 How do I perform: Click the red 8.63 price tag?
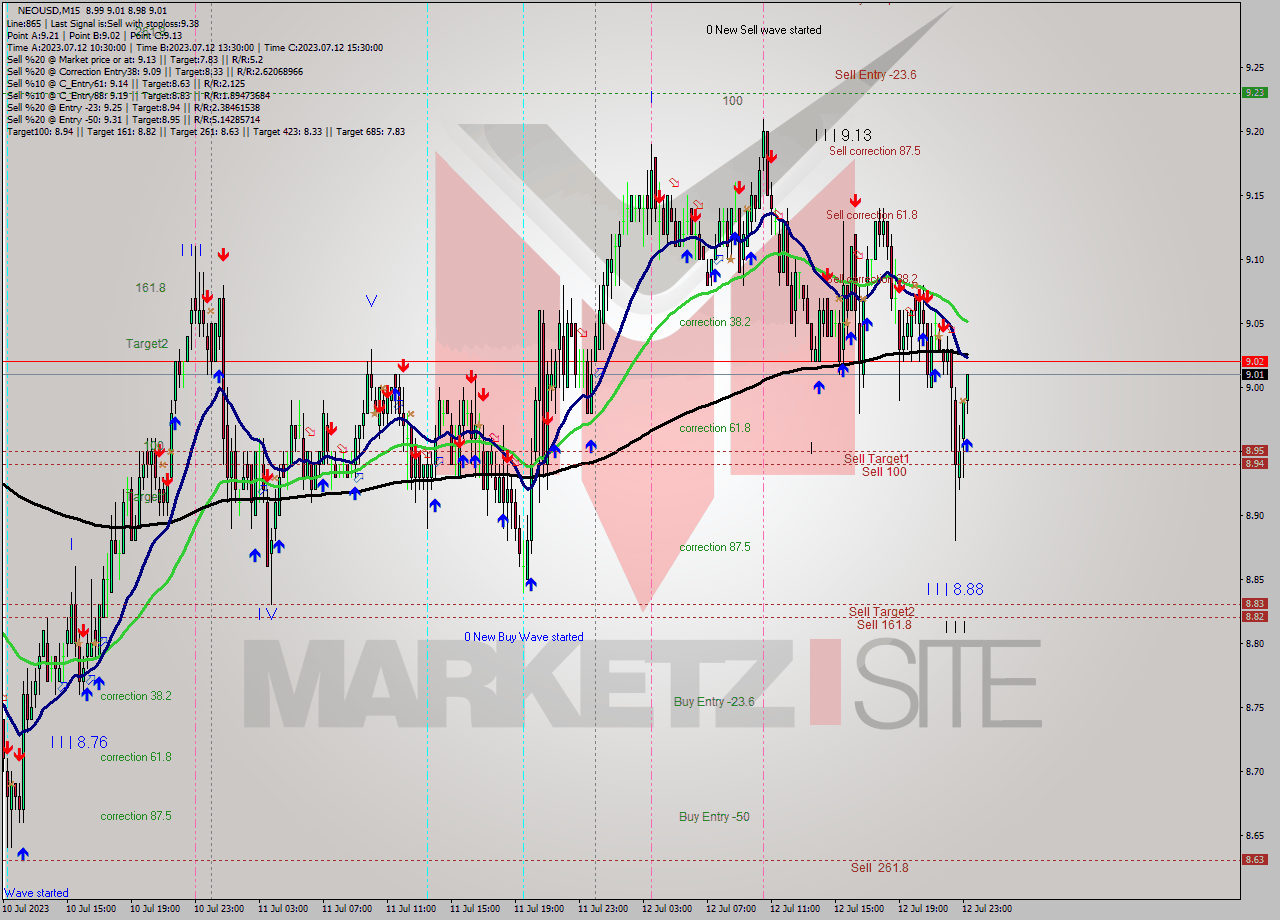click(x=1255, y=859)
